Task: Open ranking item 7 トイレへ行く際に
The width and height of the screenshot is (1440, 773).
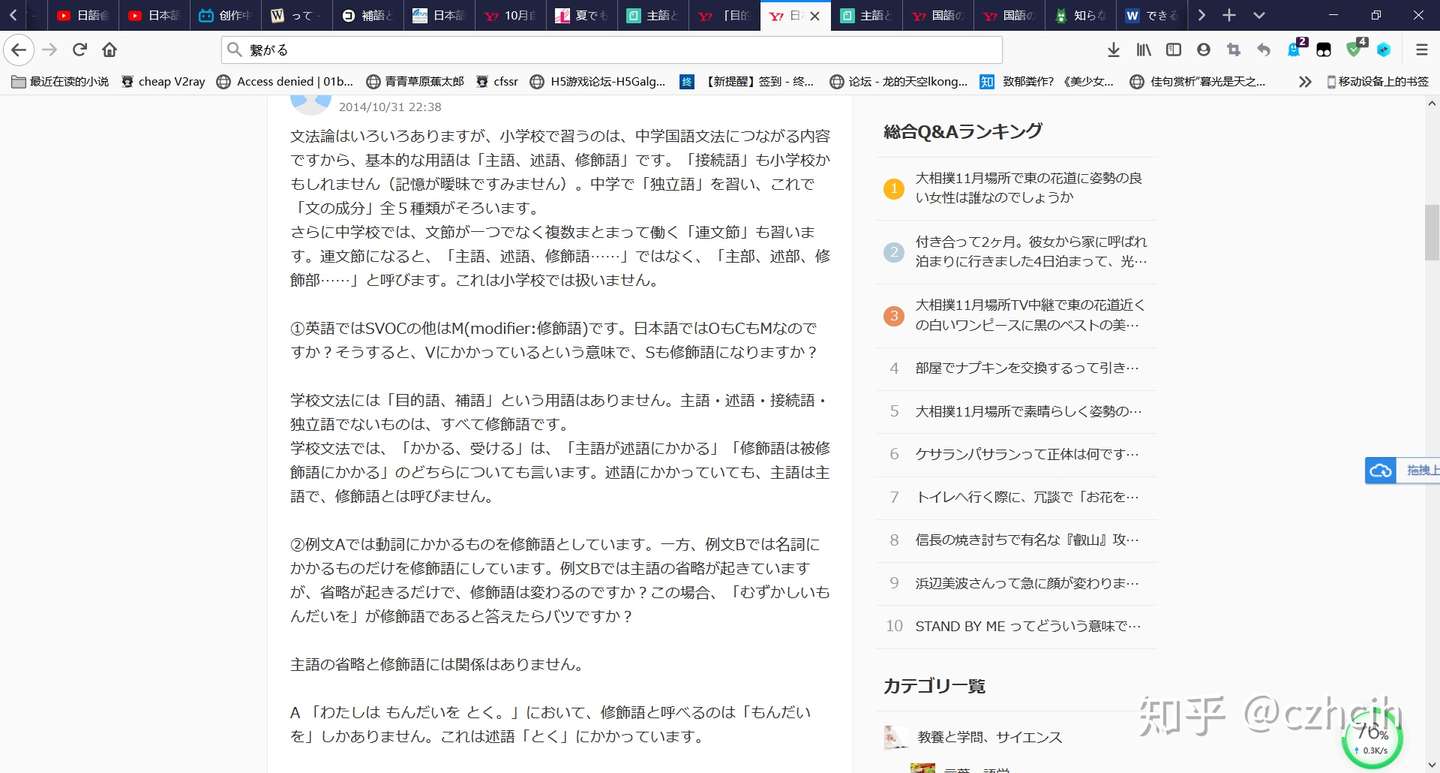Action: [1017, 497]
